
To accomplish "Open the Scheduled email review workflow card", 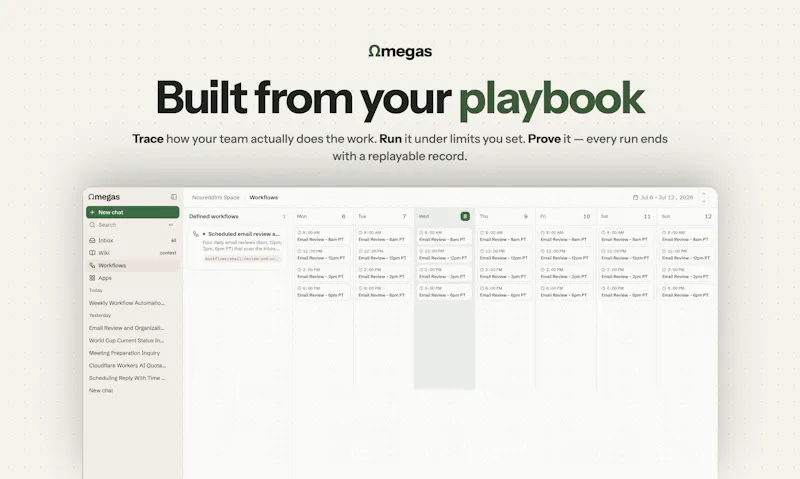I will [x=237, y=247].
